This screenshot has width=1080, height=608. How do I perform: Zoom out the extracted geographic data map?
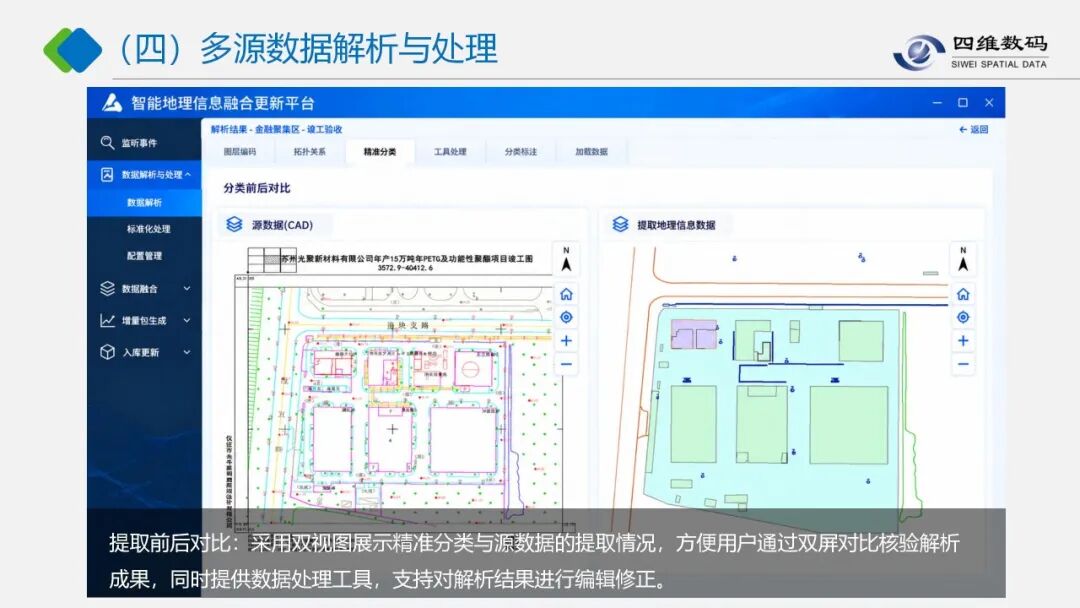[x=963, y=364]
